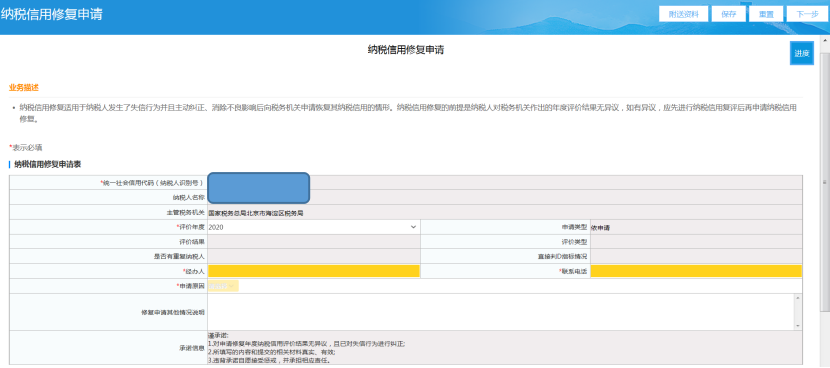Click the page header title 纳税信用修复申请
The image size is (830, 368).
(51, 14)
